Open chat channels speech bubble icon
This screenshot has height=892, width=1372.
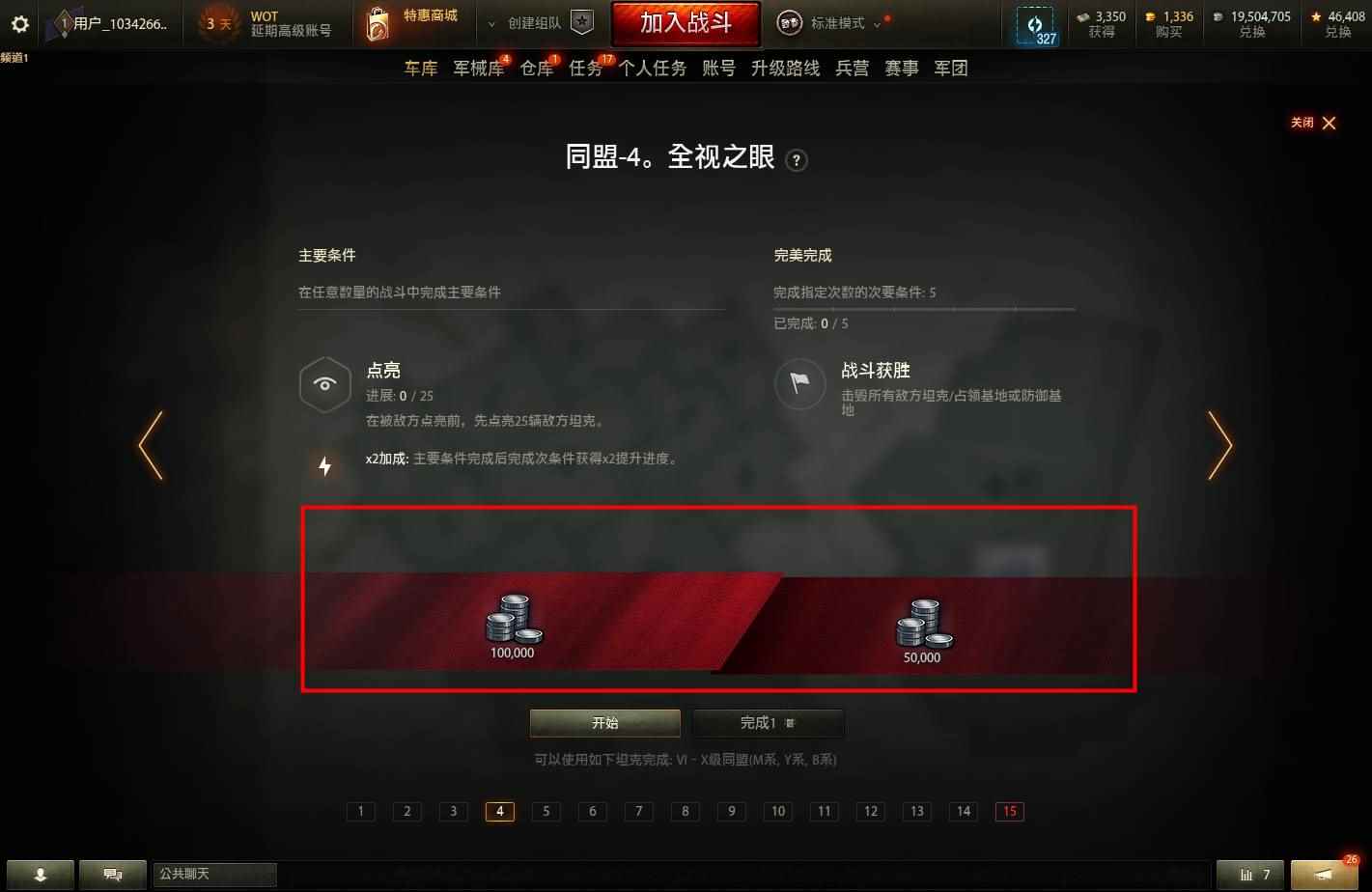(x=113, y=875)
